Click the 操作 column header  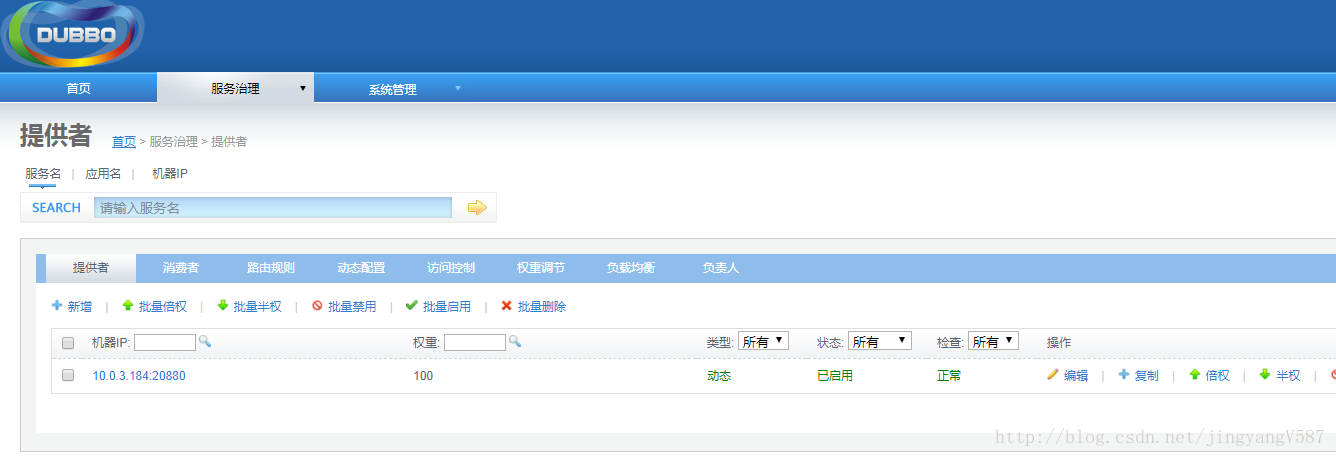click(1059, 342)
